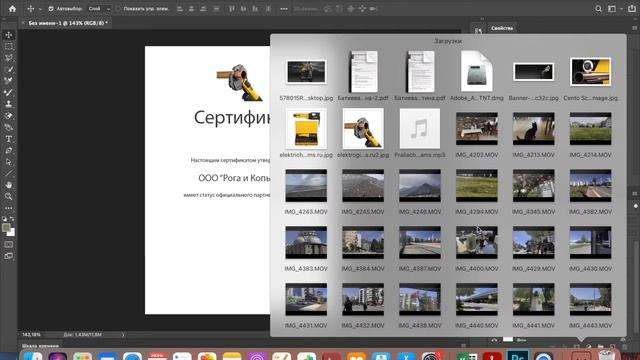Expand the workspace switcher dropdown arrow
640x360 pixels.
622,9
